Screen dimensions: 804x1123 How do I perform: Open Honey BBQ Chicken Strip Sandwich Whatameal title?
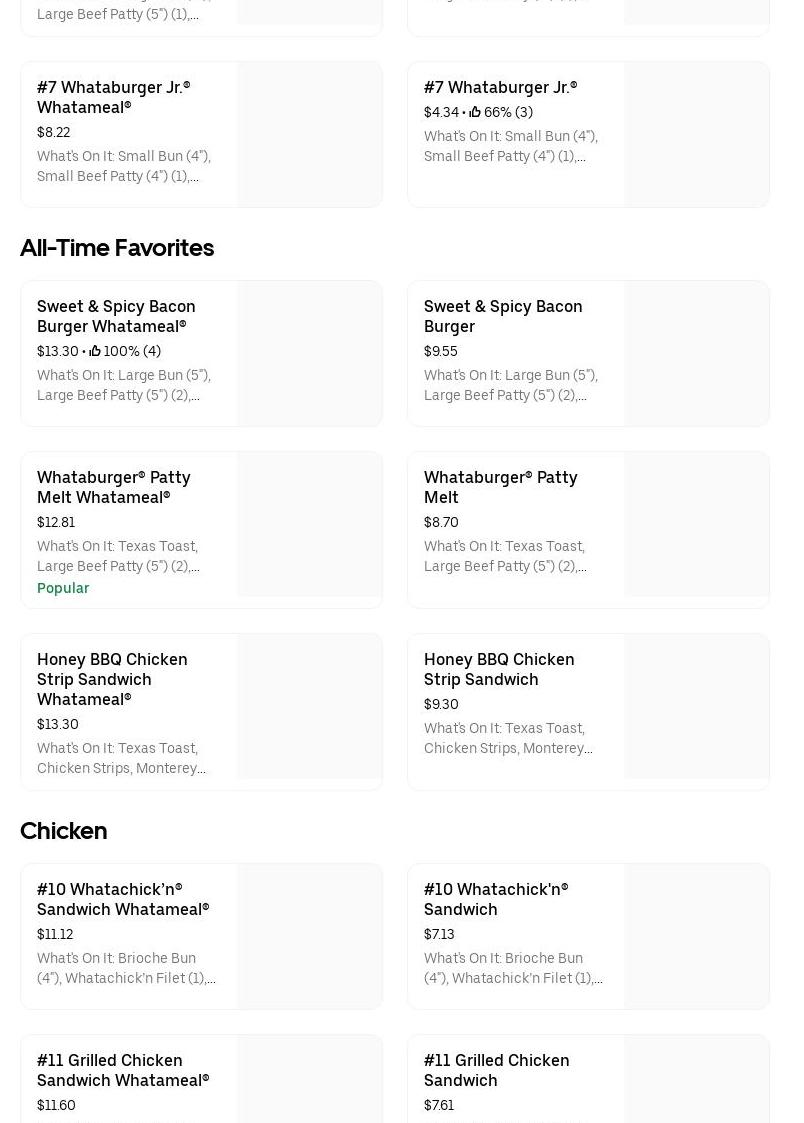point(112,679)
